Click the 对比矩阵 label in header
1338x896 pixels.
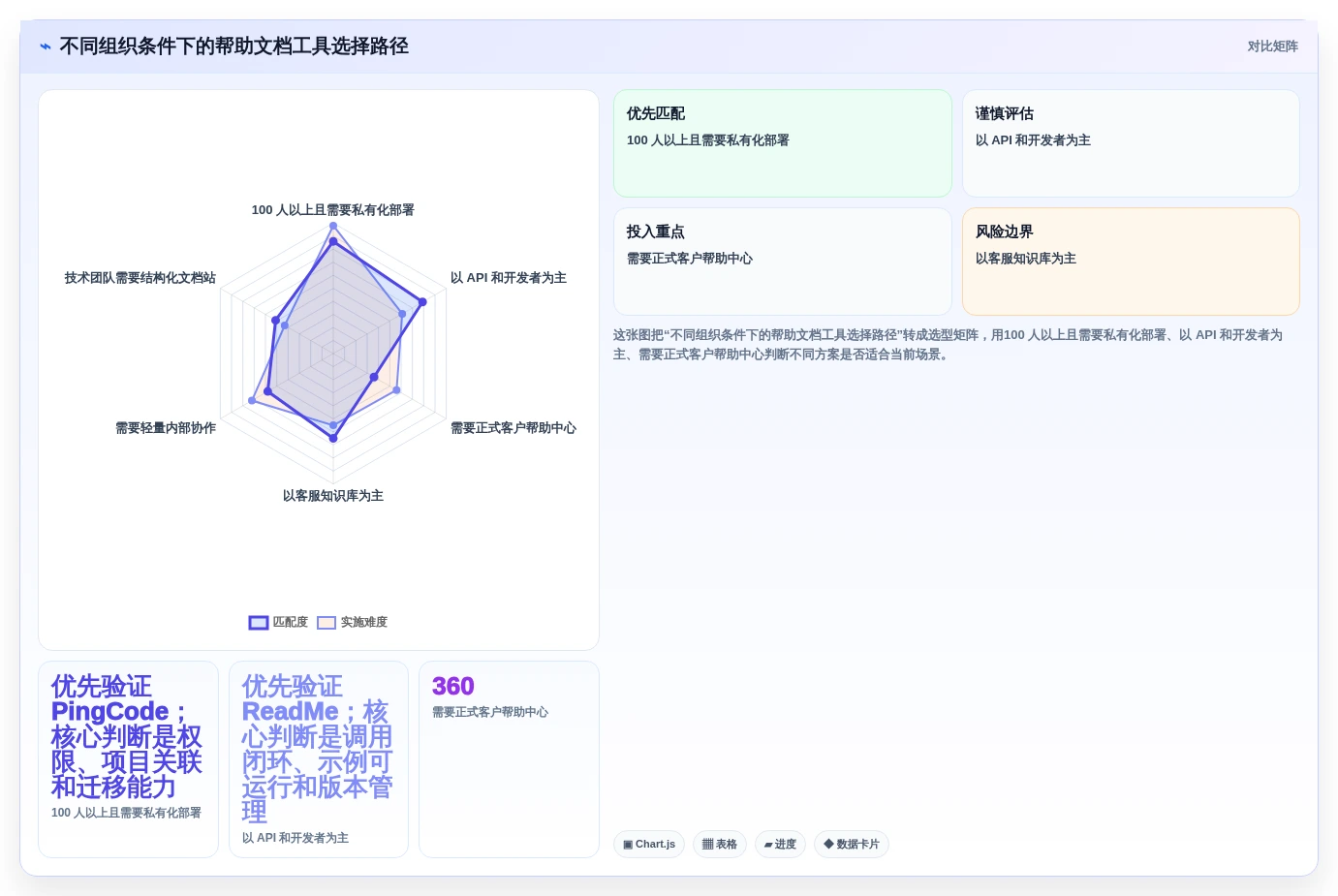[1272, 46]
